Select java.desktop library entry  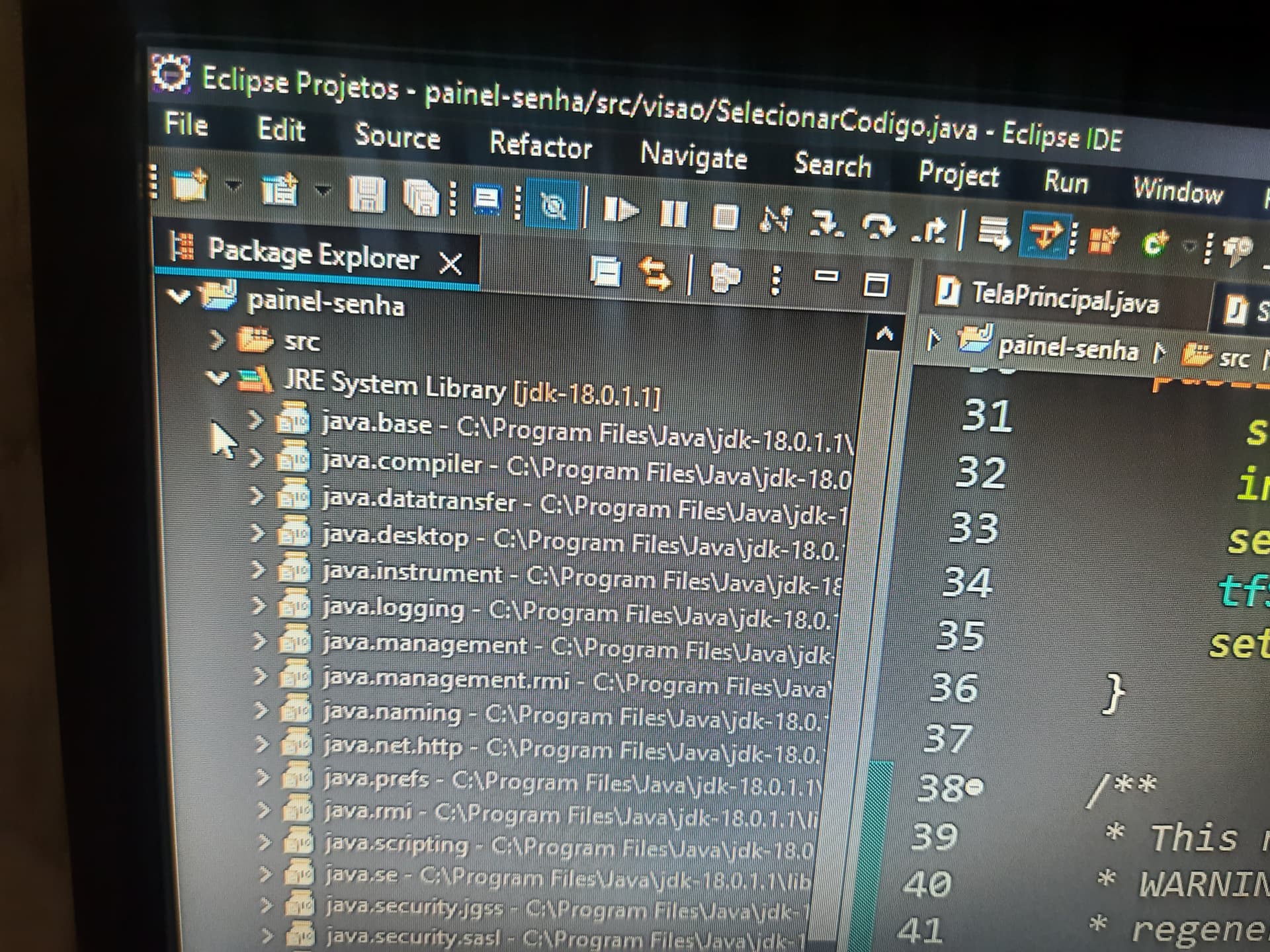click(394, 534)
